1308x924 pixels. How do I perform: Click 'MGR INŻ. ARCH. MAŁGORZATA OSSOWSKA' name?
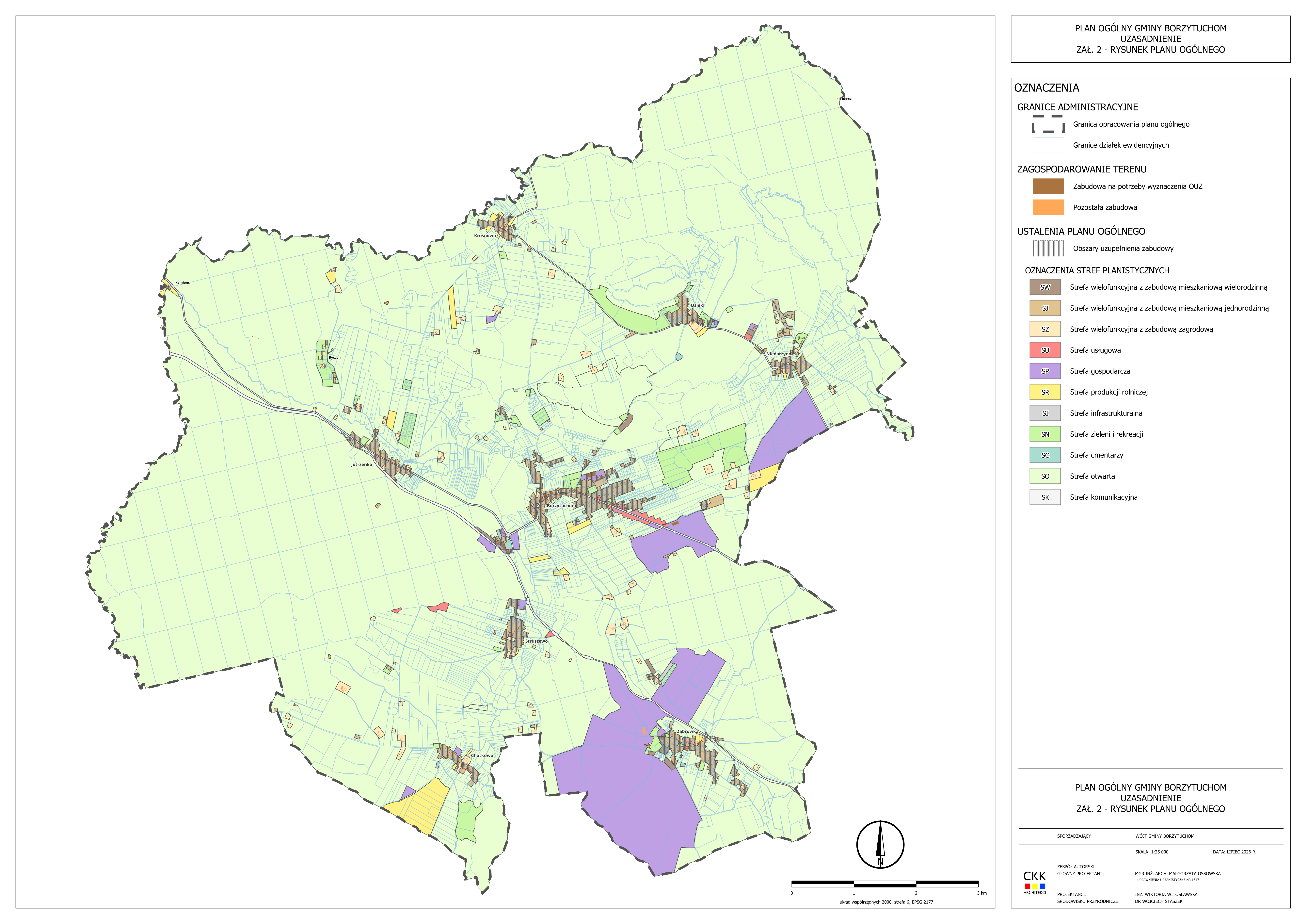(1178, 874)
